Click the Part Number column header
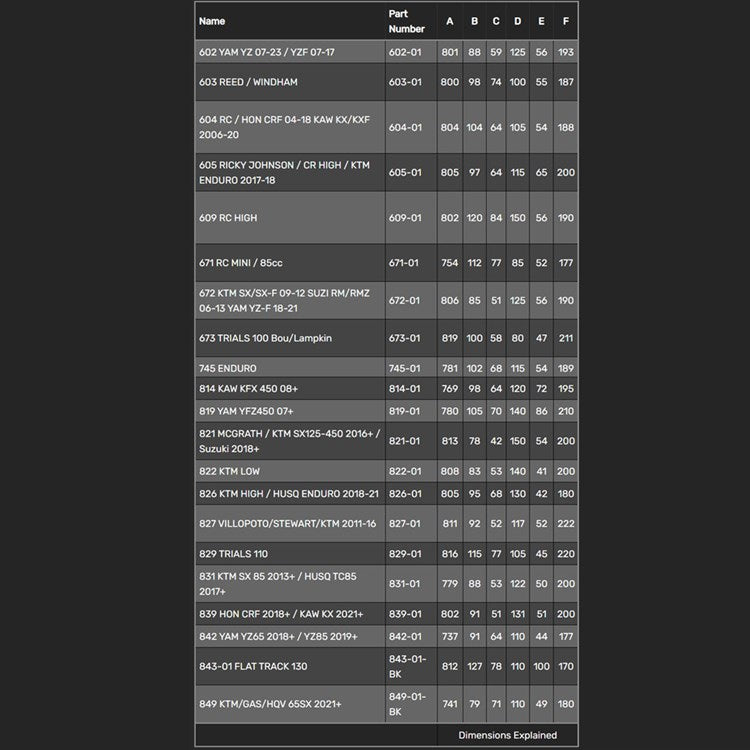The width and height of the screenshot is (750, 750). tap(406, 21)
